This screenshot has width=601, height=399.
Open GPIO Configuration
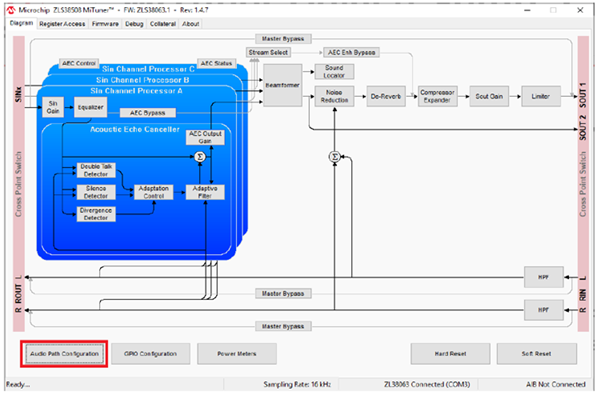(151, 354)
